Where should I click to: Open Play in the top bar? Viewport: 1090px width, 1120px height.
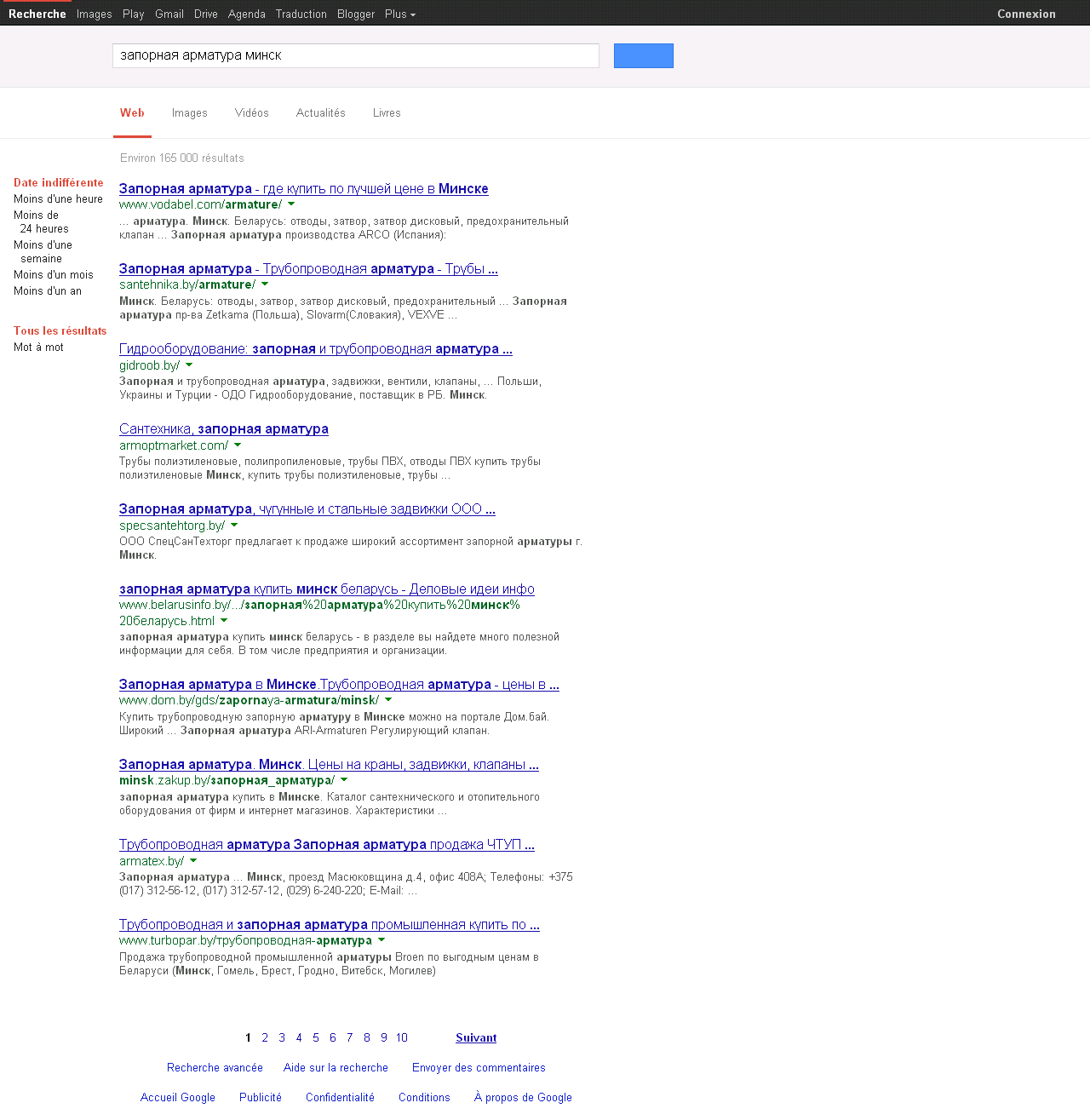click(134, 14)
